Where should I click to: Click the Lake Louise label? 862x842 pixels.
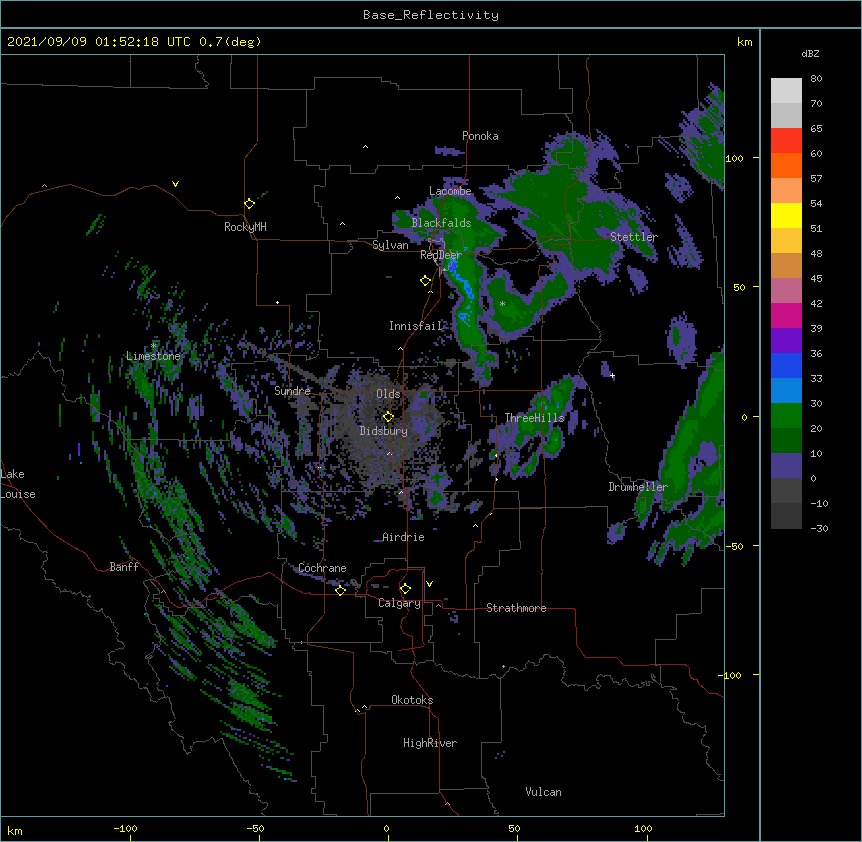click(18, 484)
